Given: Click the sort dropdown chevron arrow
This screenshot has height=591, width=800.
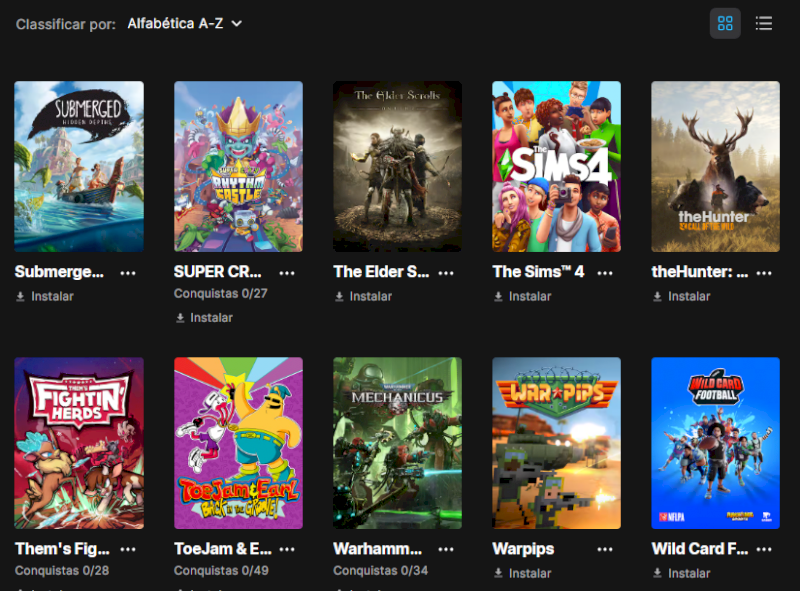Looking at the screenshot, I should coord(237,23).
